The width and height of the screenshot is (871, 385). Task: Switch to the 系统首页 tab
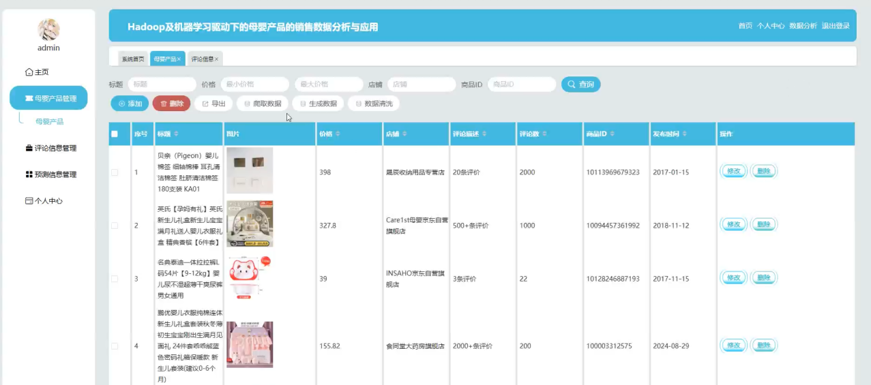(133, 58)
